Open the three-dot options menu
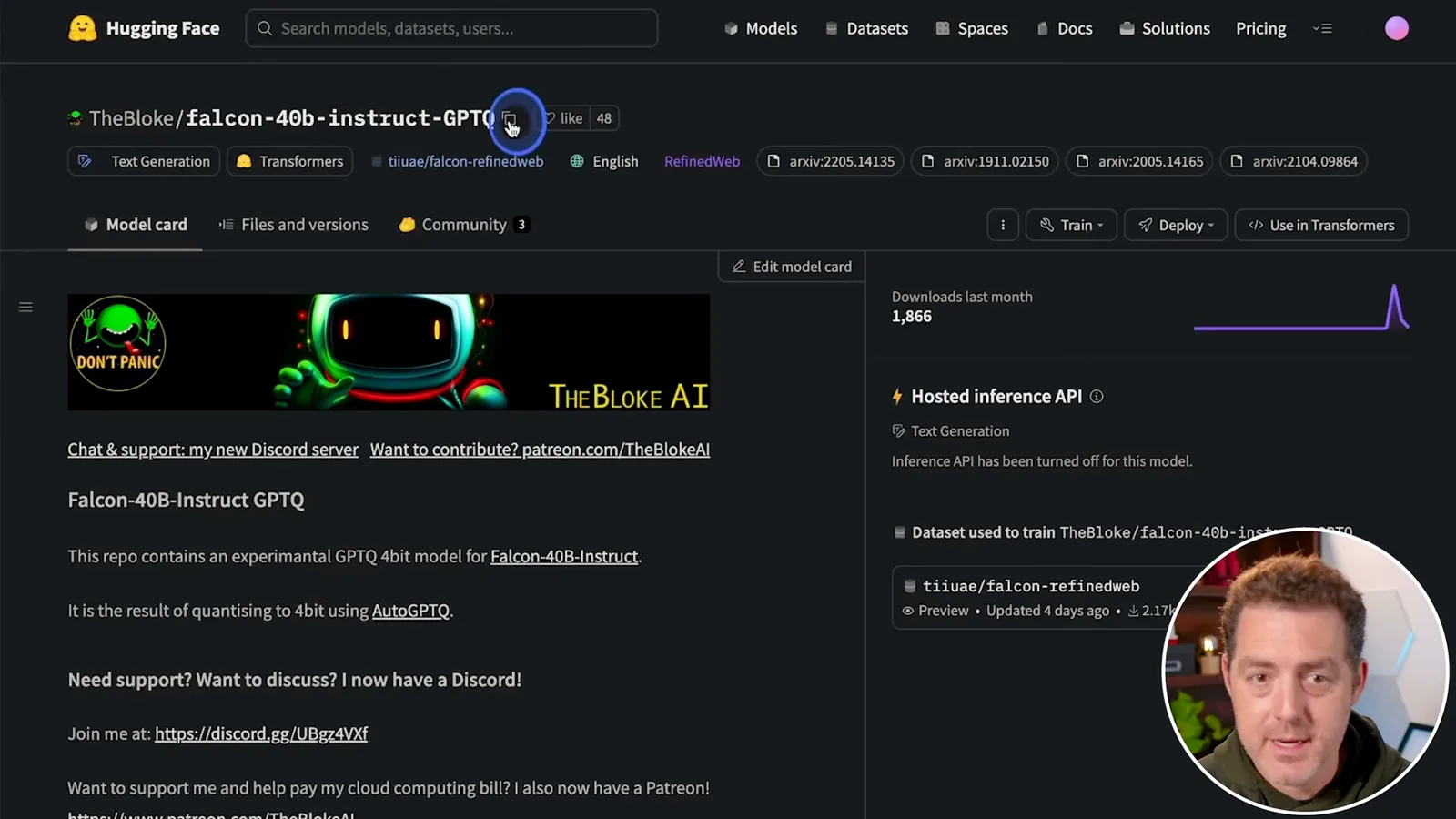This screenshot has height=819, width=1456. point(1003,225)
